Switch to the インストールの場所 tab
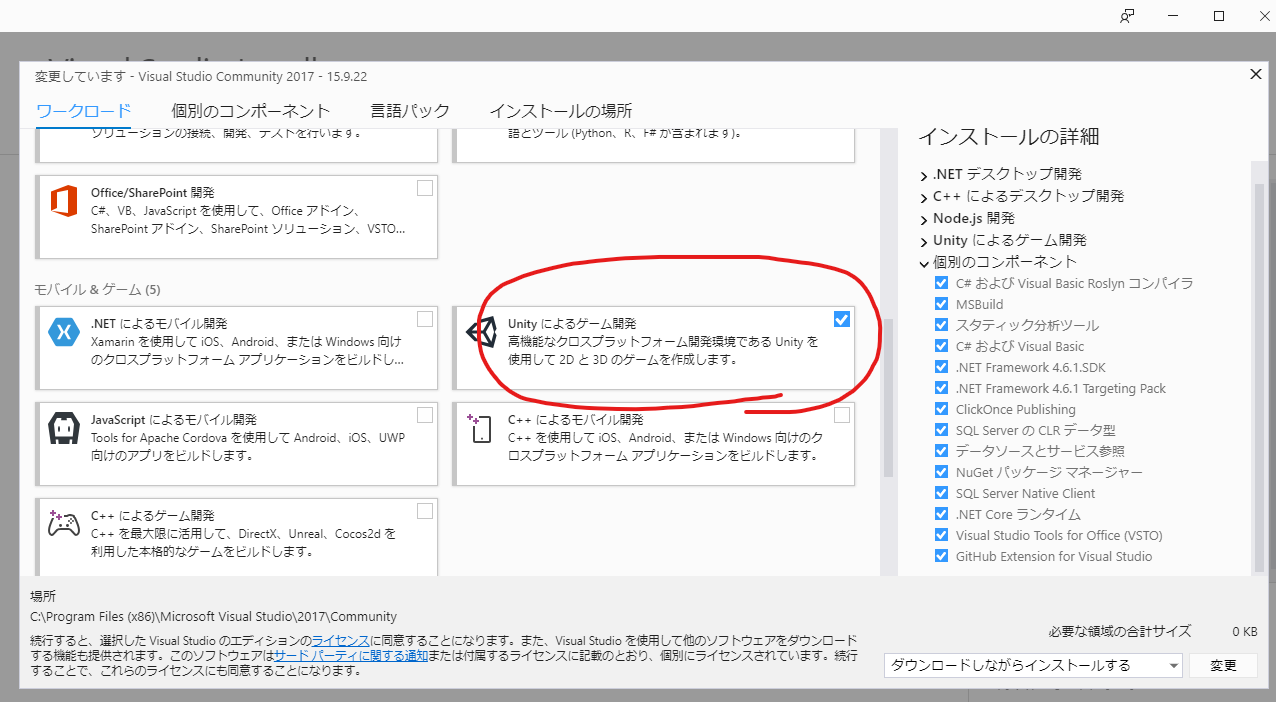The image size is (1276, 702). 561,111
